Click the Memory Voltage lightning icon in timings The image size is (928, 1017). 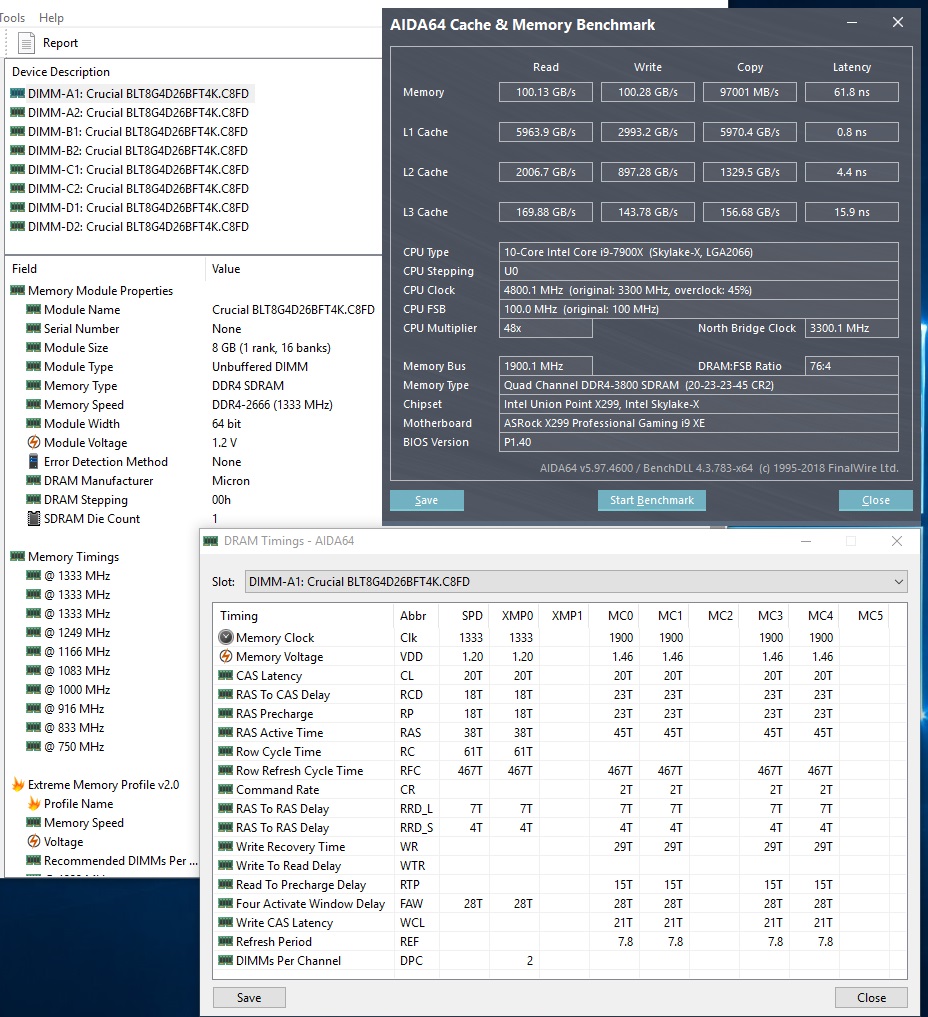(x=226, y=656)
